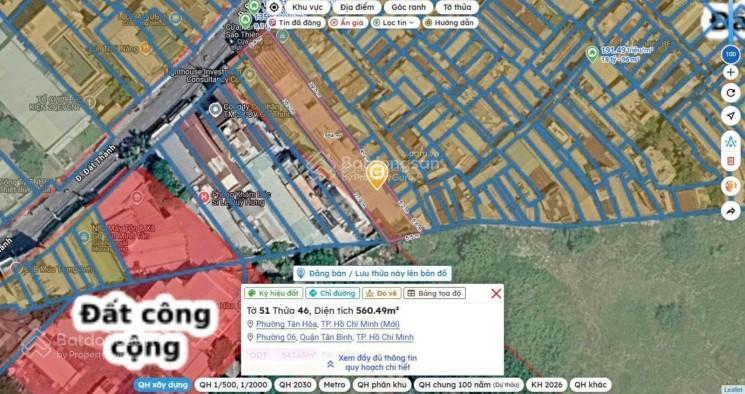745x394 pixels.
Task: Click Đăng bán / Lưu thửa này lên bản đồ
Action: 372,273
